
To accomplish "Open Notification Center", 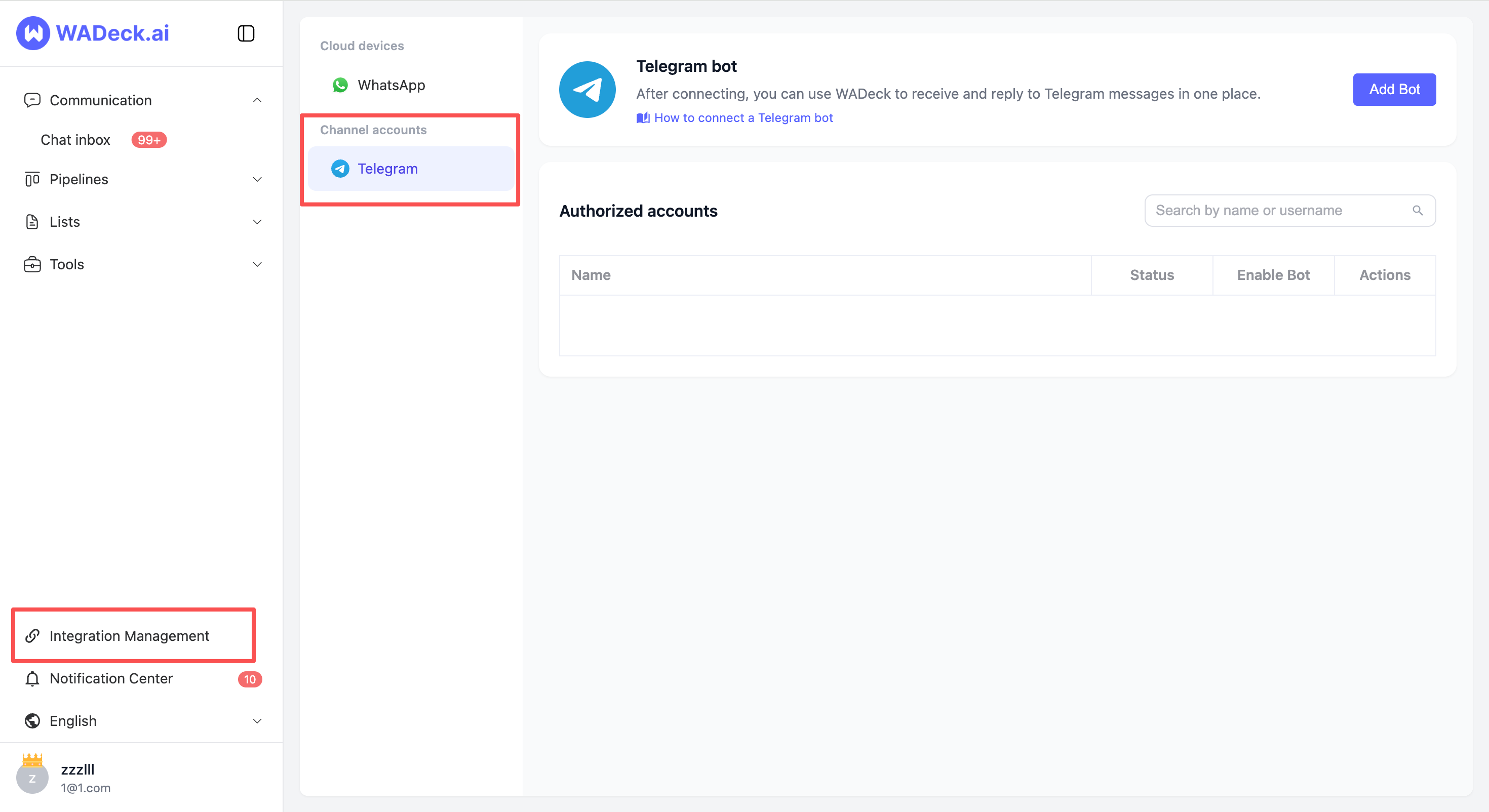I will pos(142,678).
